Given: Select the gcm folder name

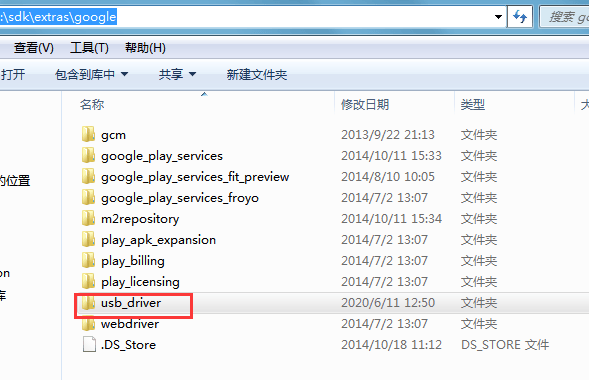Looking at the screenshot, I should point(113,135).
